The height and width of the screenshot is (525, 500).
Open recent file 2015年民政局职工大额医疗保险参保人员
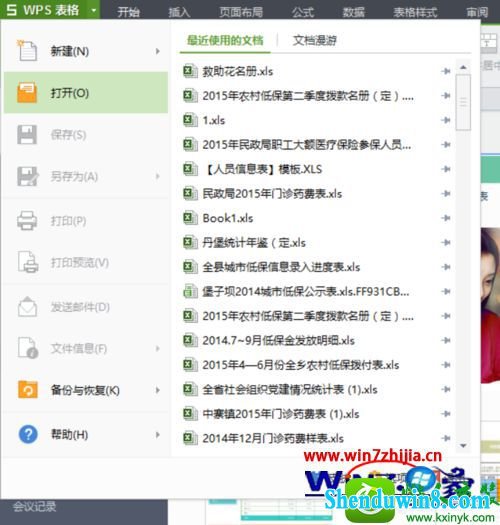(306, 145)
